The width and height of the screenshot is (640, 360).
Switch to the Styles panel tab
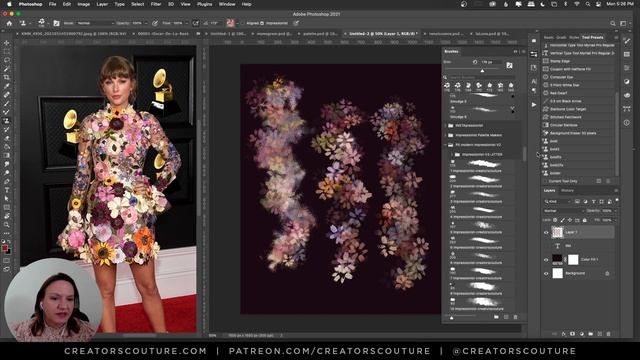[x=574, y=38]
